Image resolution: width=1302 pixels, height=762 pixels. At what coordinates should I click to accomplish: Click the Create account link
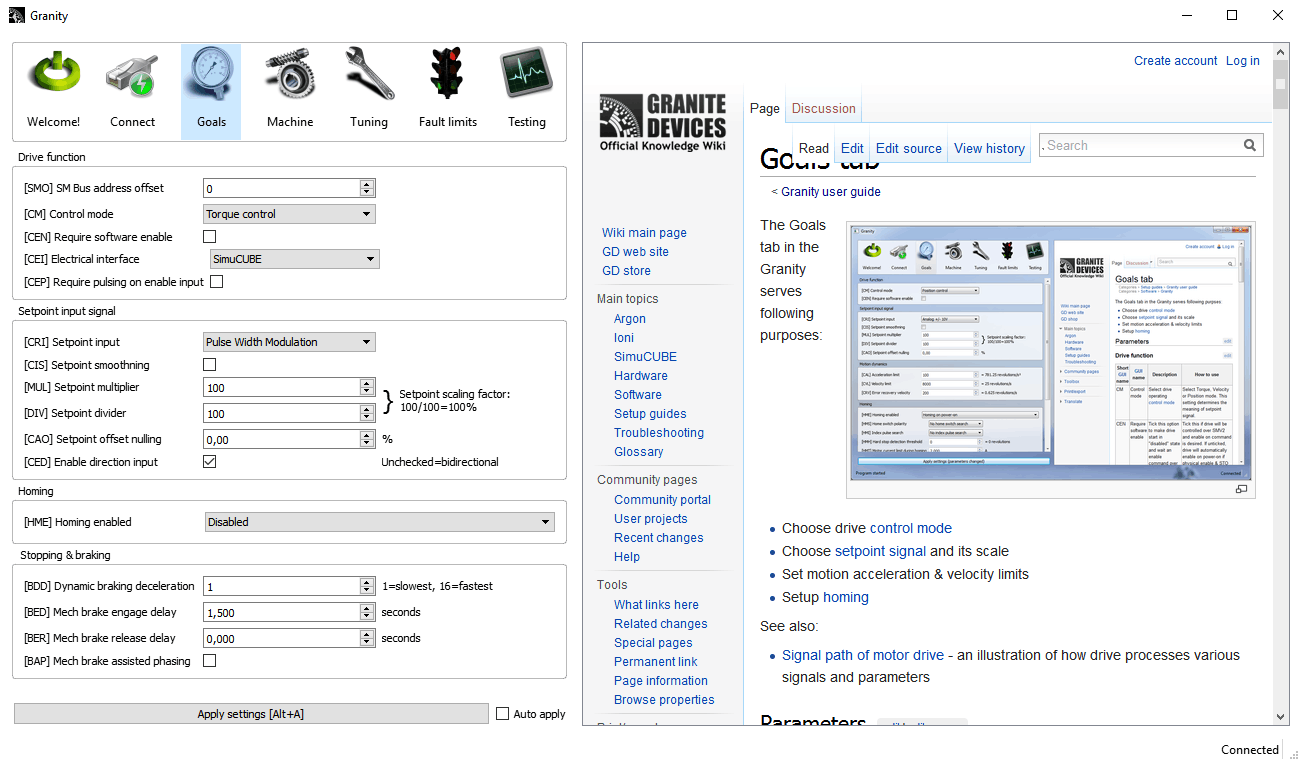1176,61
